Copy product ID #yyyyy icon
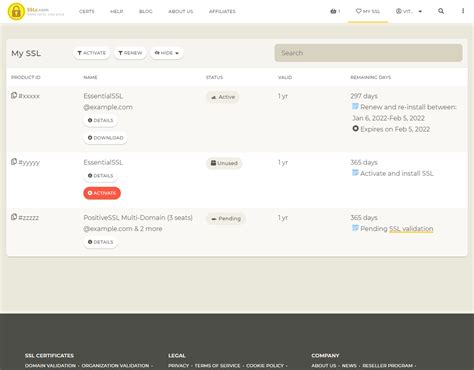Image resolution: width=474 pixels, height=370 pixels. click(x=14, y=162)
